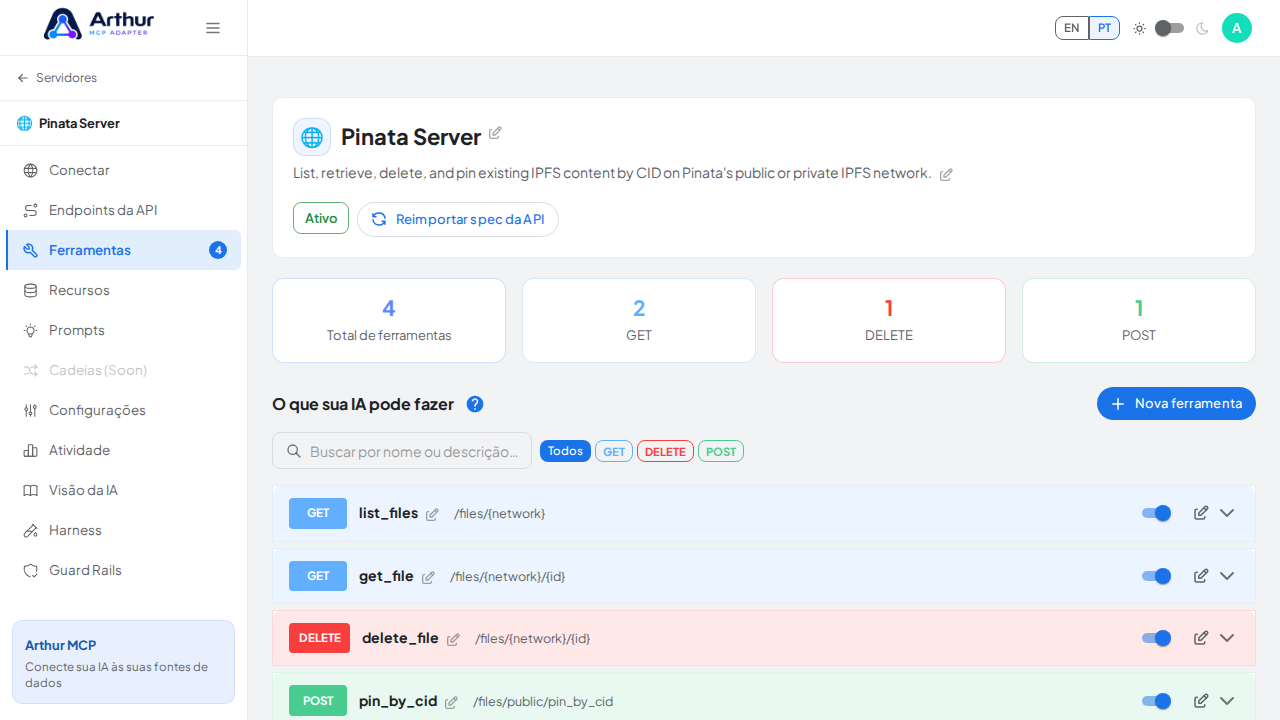The image size is (1280, 720).
Task: Filter tools by POST method
Action: 721,451
